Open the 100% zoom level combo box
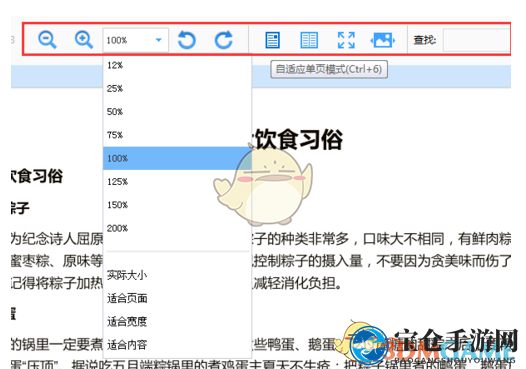526x369 pixels. point(136,40)
